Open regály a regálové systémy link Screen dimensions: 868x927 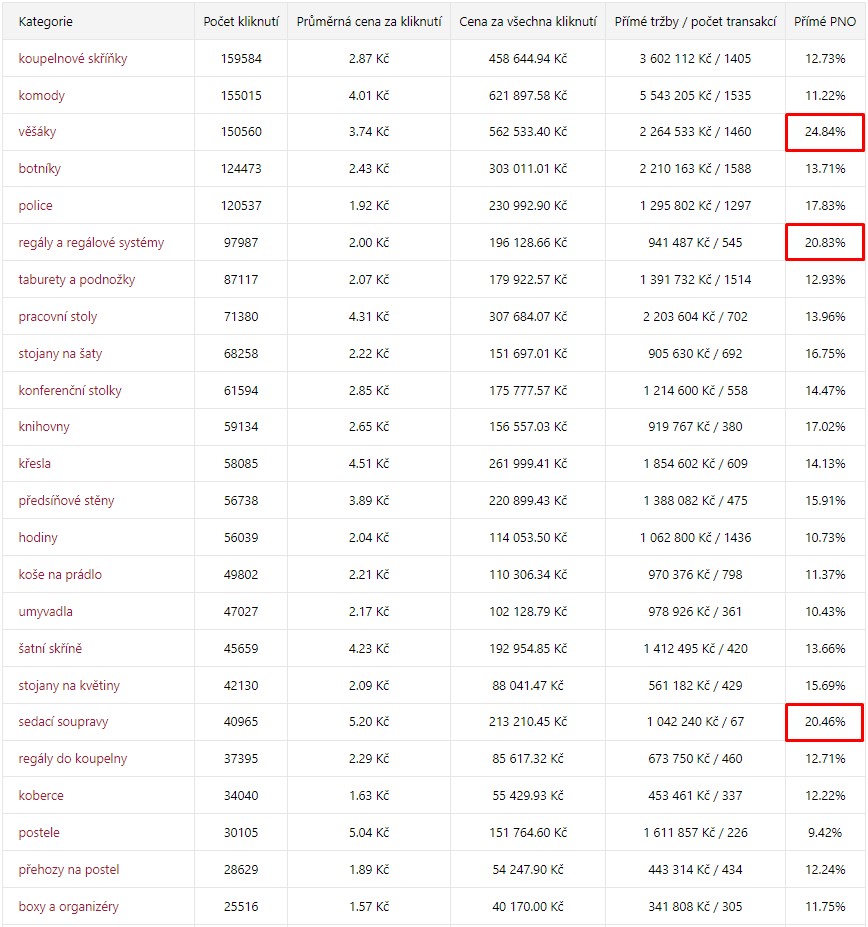(91, 242)
